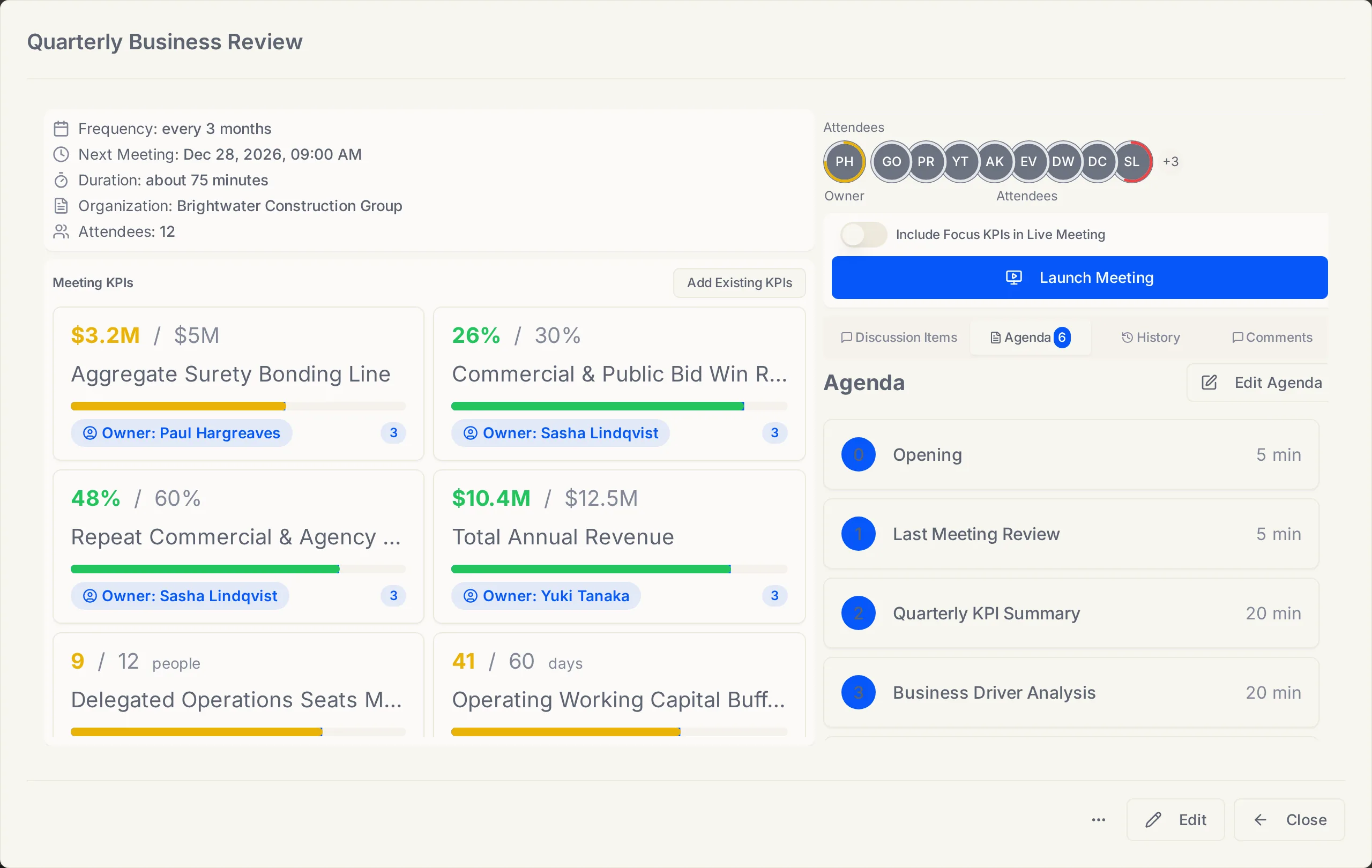Click the document icon beside Organization
The image size is (1372, 868).
click(61, 206)
